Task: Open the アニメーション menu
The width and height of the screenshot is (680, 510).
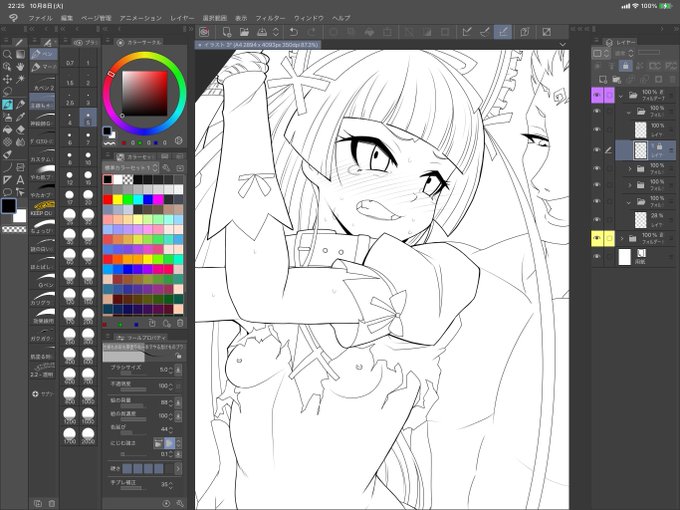Action: point(141,18)
